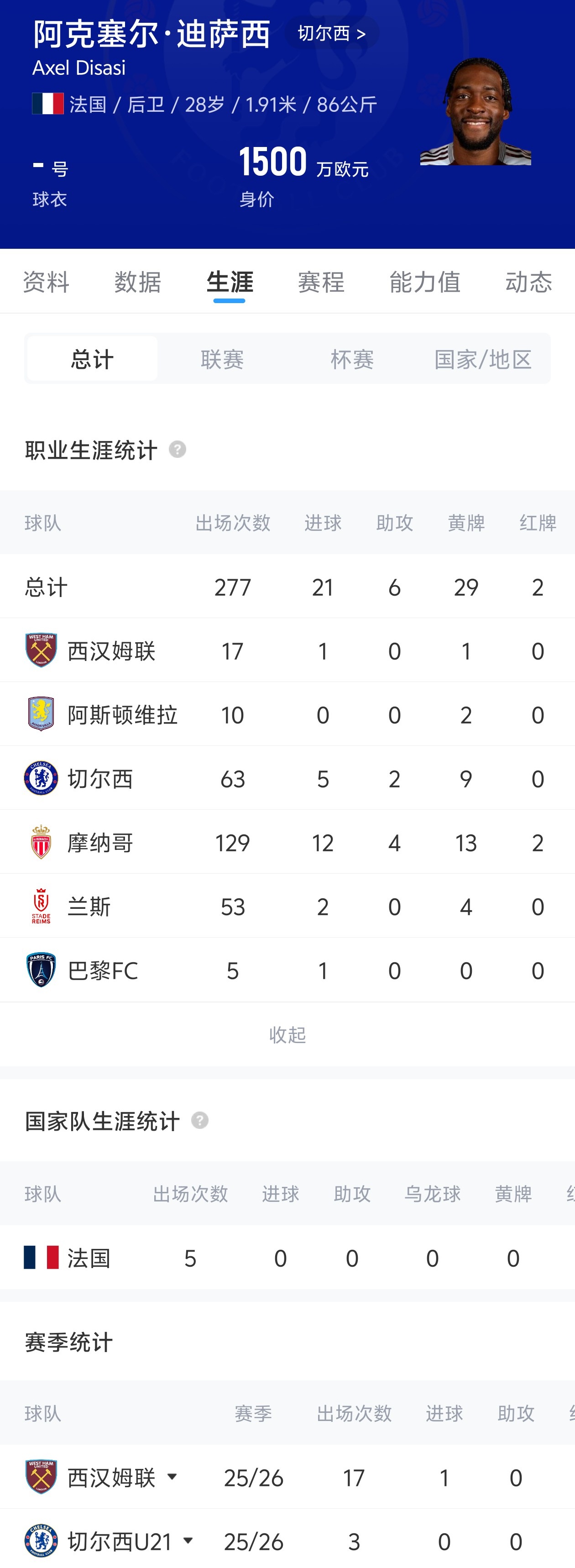Tap the Chelsea crest in career table
The height and width of the screenshot is (1568, 575).
click(x=41, y=778)
